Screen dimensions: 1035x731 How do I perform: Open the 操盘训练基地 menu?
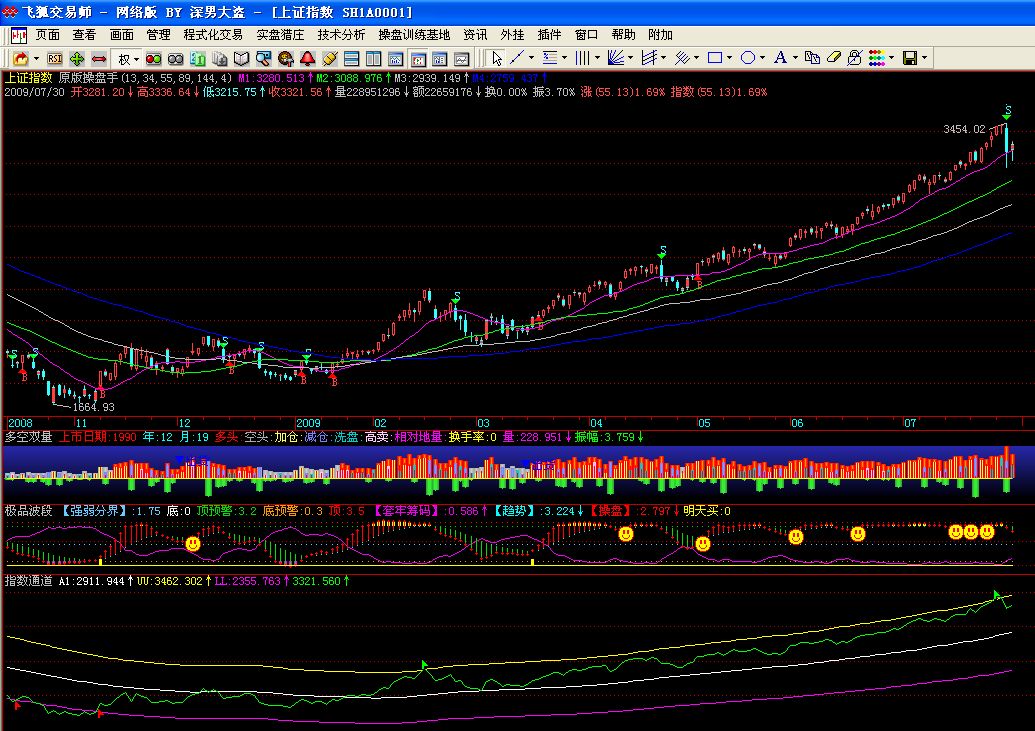(x=415, y=35)
